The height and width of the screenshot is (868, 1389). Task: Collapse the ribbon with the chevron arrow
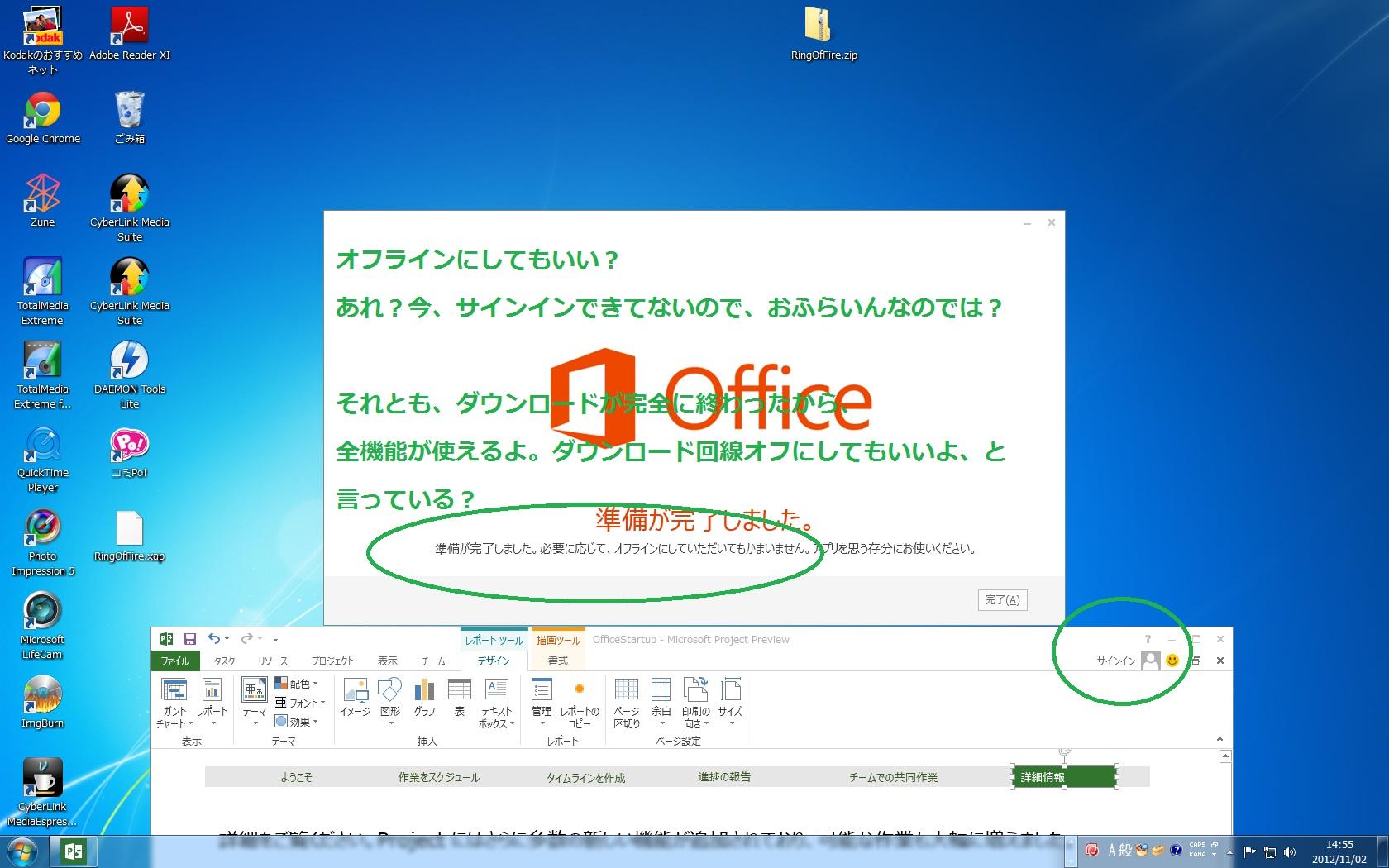tap(1220, 739)
